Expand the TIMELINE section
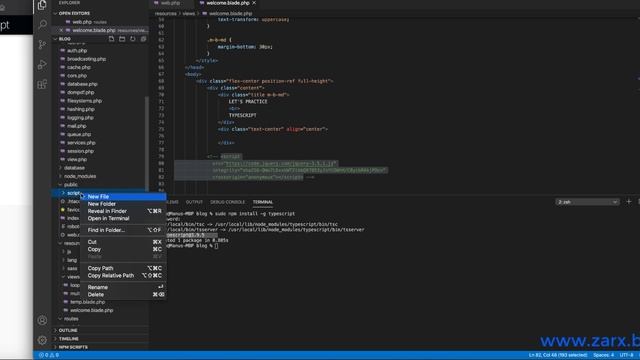This screenshot has height=360, width=640. click(68, 339)
